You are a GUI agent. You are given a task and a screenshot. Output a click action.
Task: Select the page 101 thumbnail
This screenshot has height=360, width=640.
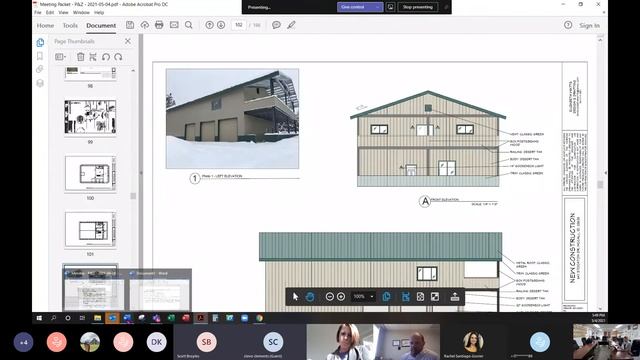tap(90, 229)
